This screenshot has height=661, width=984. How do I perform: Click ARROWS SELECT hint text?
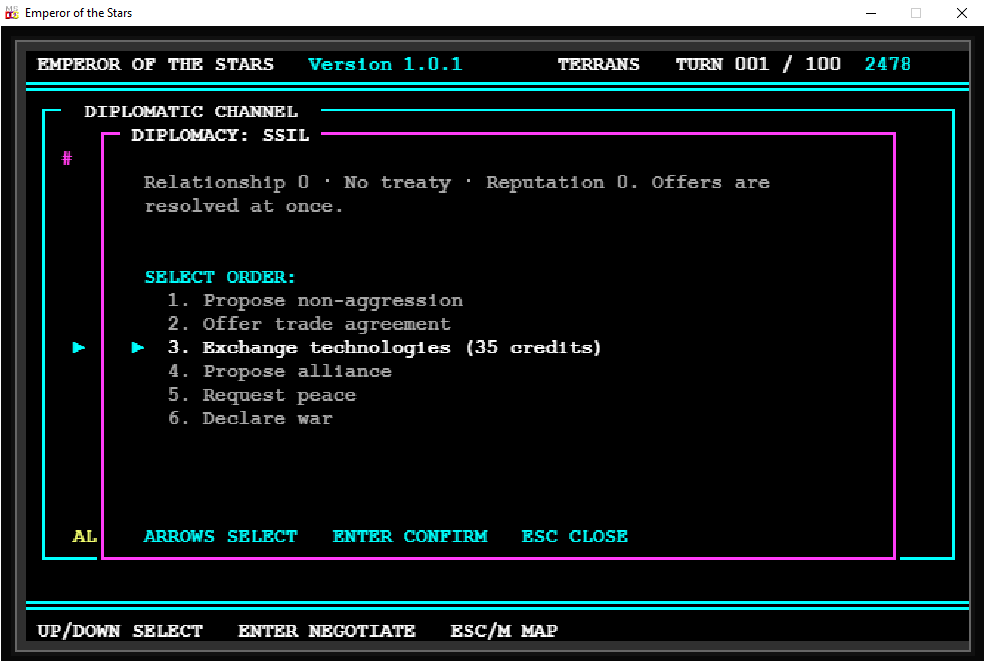(x=221, y=536)
